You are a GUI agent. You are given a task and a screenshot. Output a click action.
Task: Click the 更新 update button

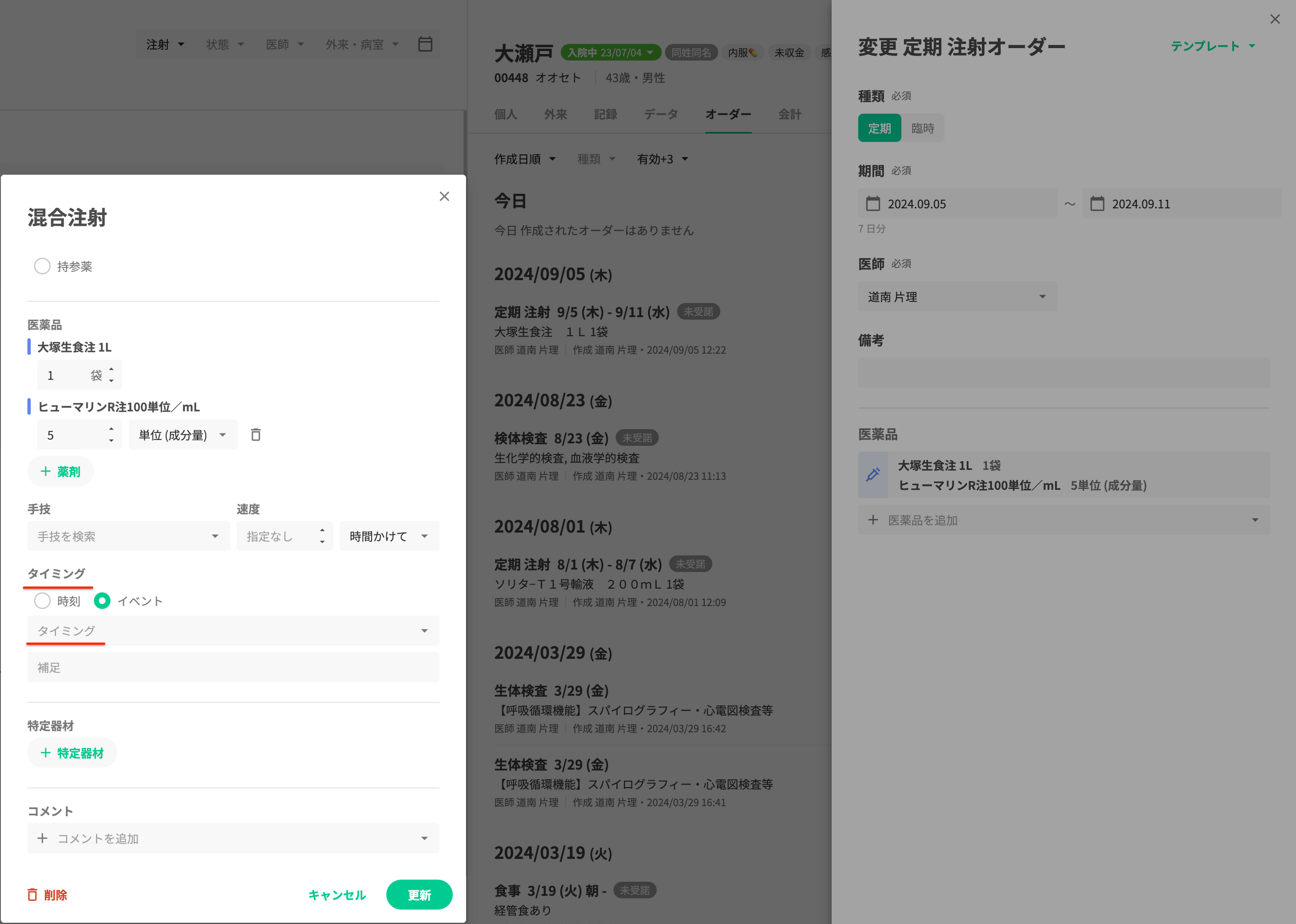(419, 894)
